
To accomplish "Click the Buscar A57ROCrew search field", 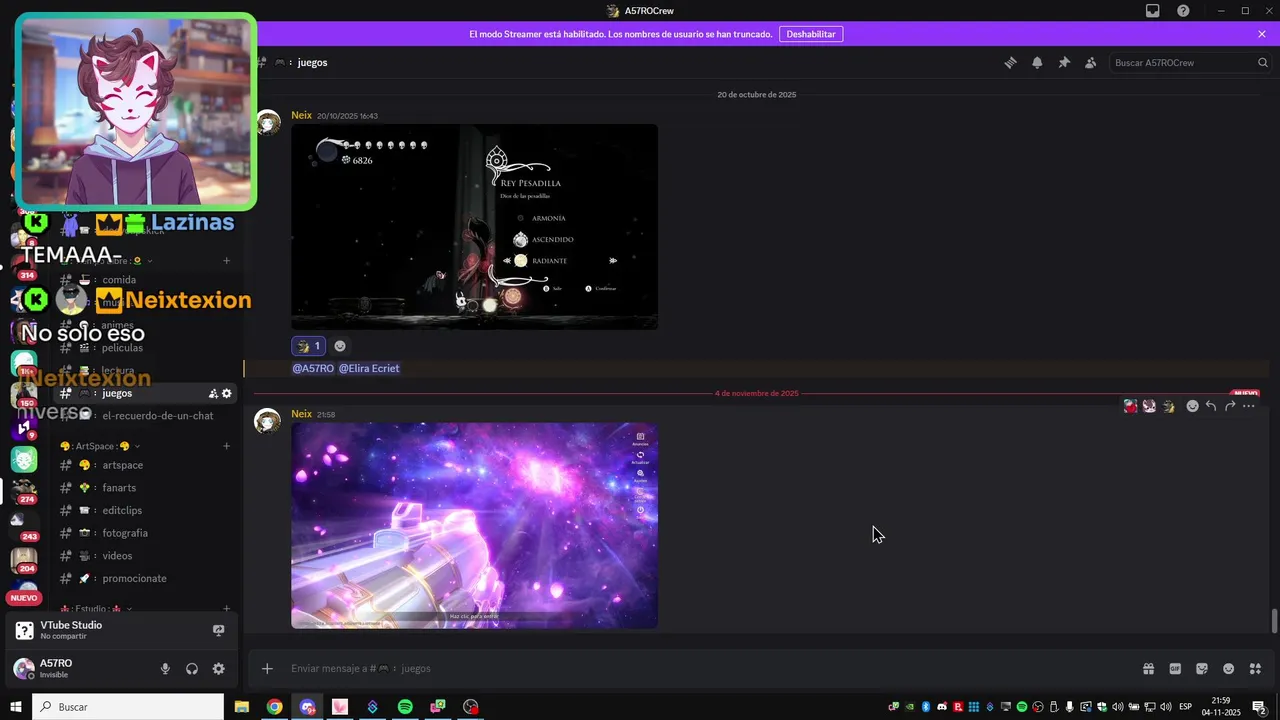I will point(1190,62).
